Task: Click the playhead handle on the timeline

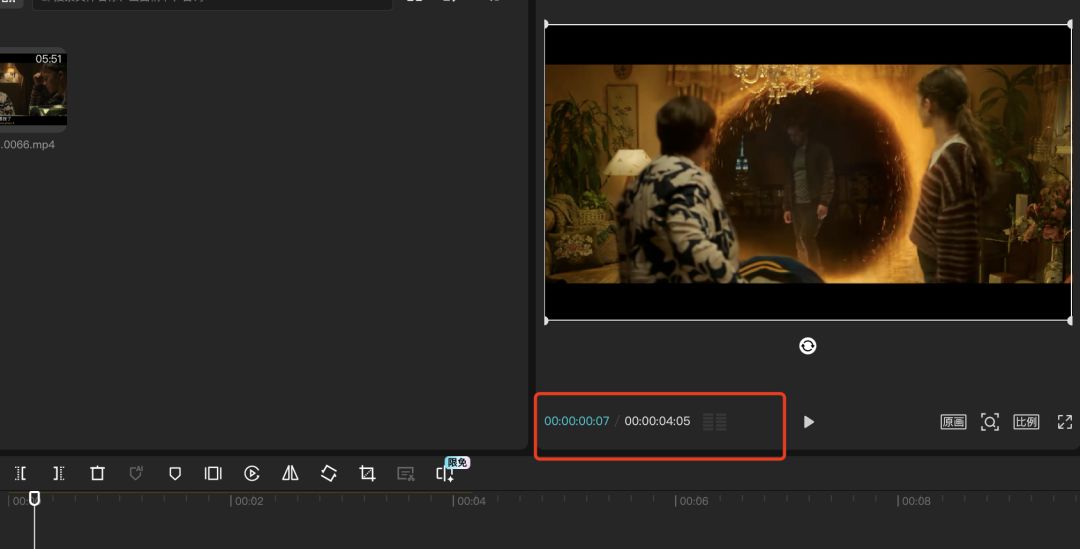Action: (34, 498)
